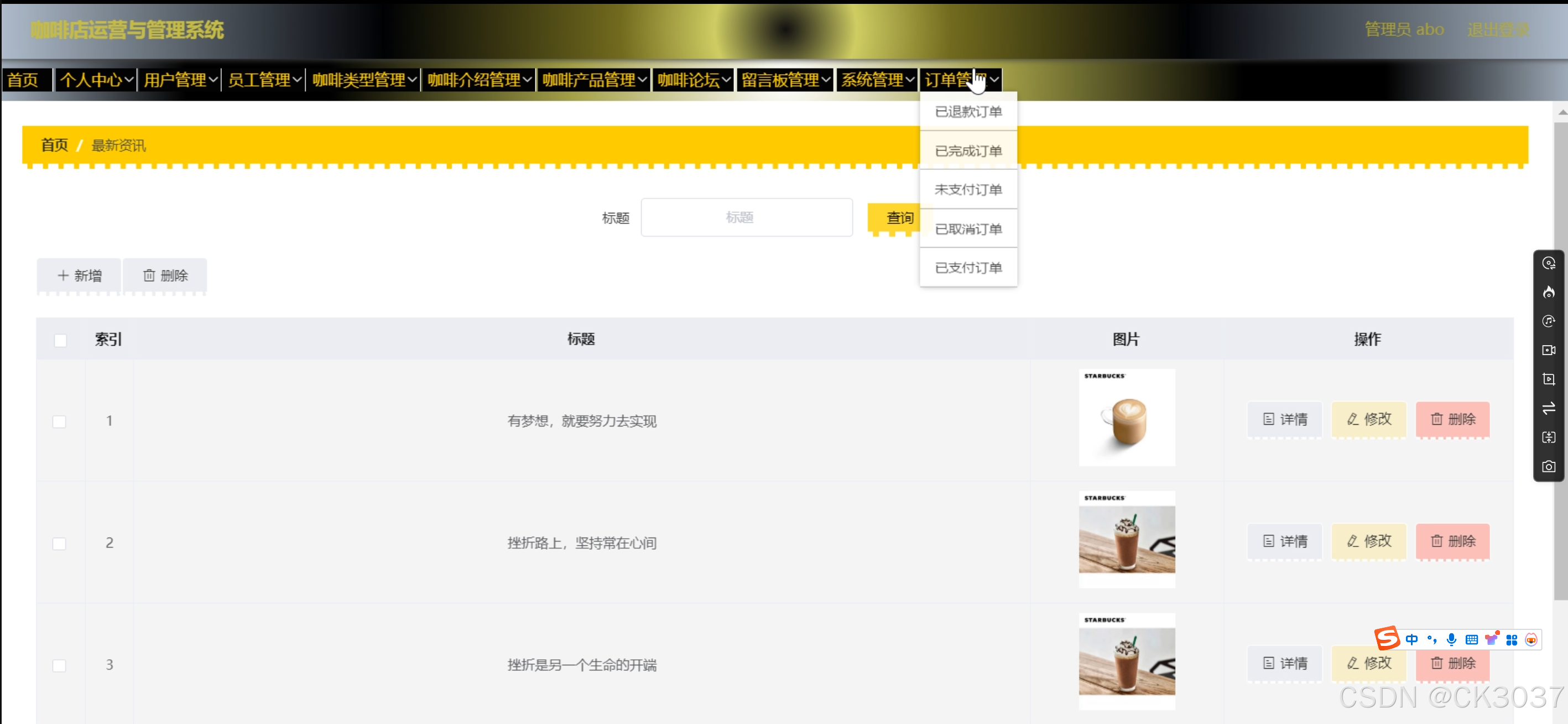Select 已完成订单 from the dropdown

tap(968, 150)
